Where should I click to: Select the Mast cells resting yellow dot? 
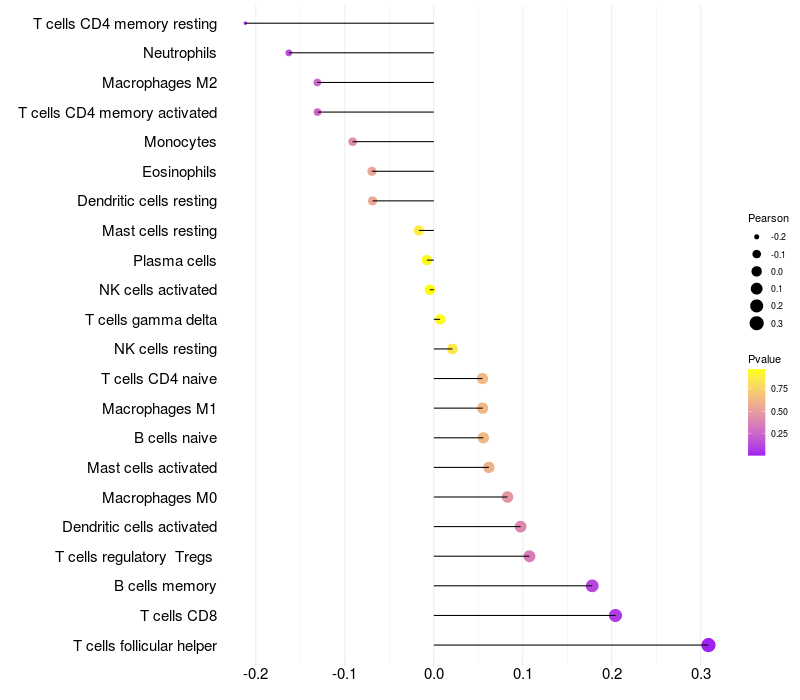419,231
